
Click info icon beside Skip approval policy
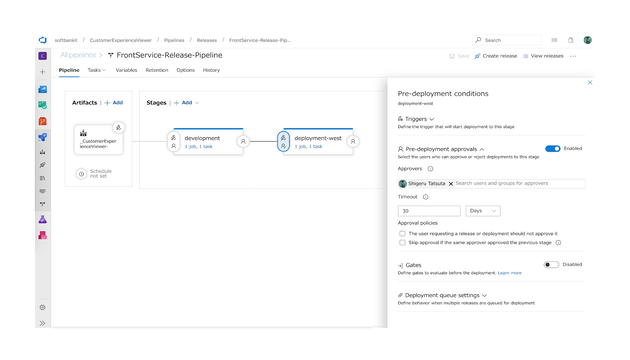(558, 243)
